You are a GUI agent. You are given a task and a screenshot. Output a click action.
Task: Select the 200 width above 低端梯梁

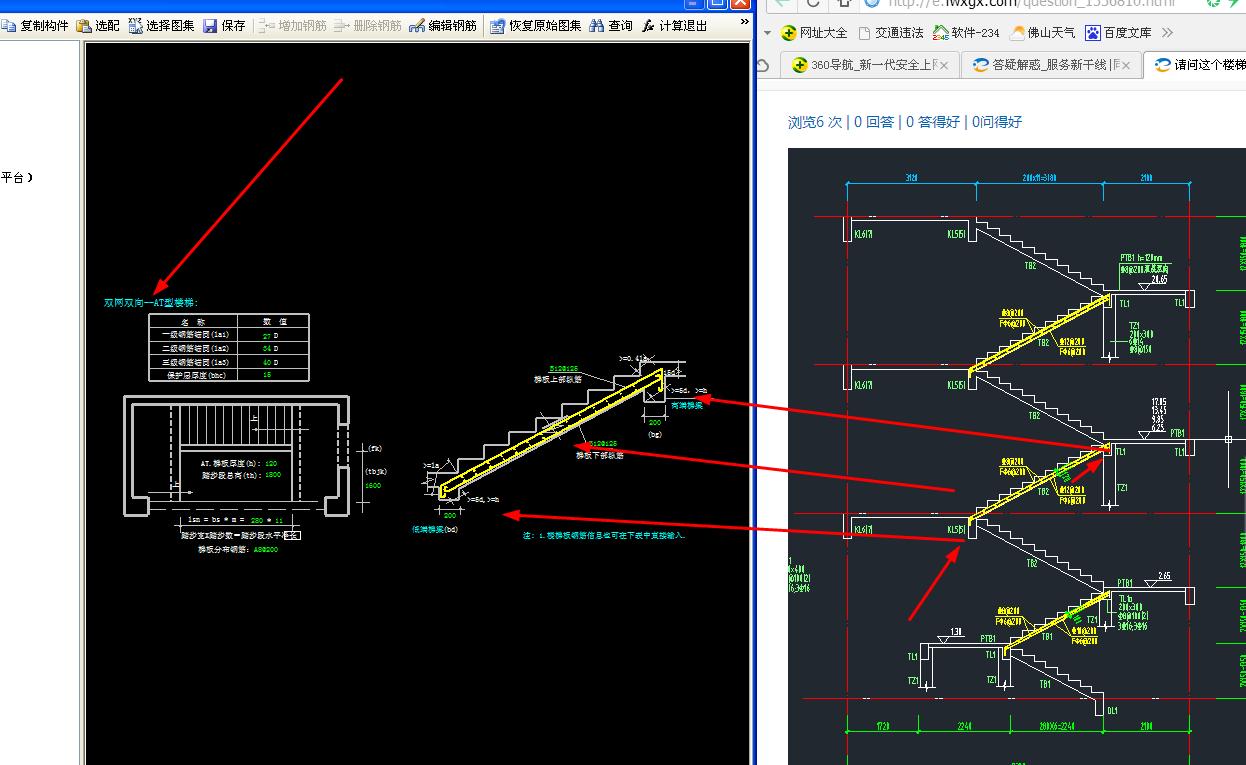(x=449, y=515)
